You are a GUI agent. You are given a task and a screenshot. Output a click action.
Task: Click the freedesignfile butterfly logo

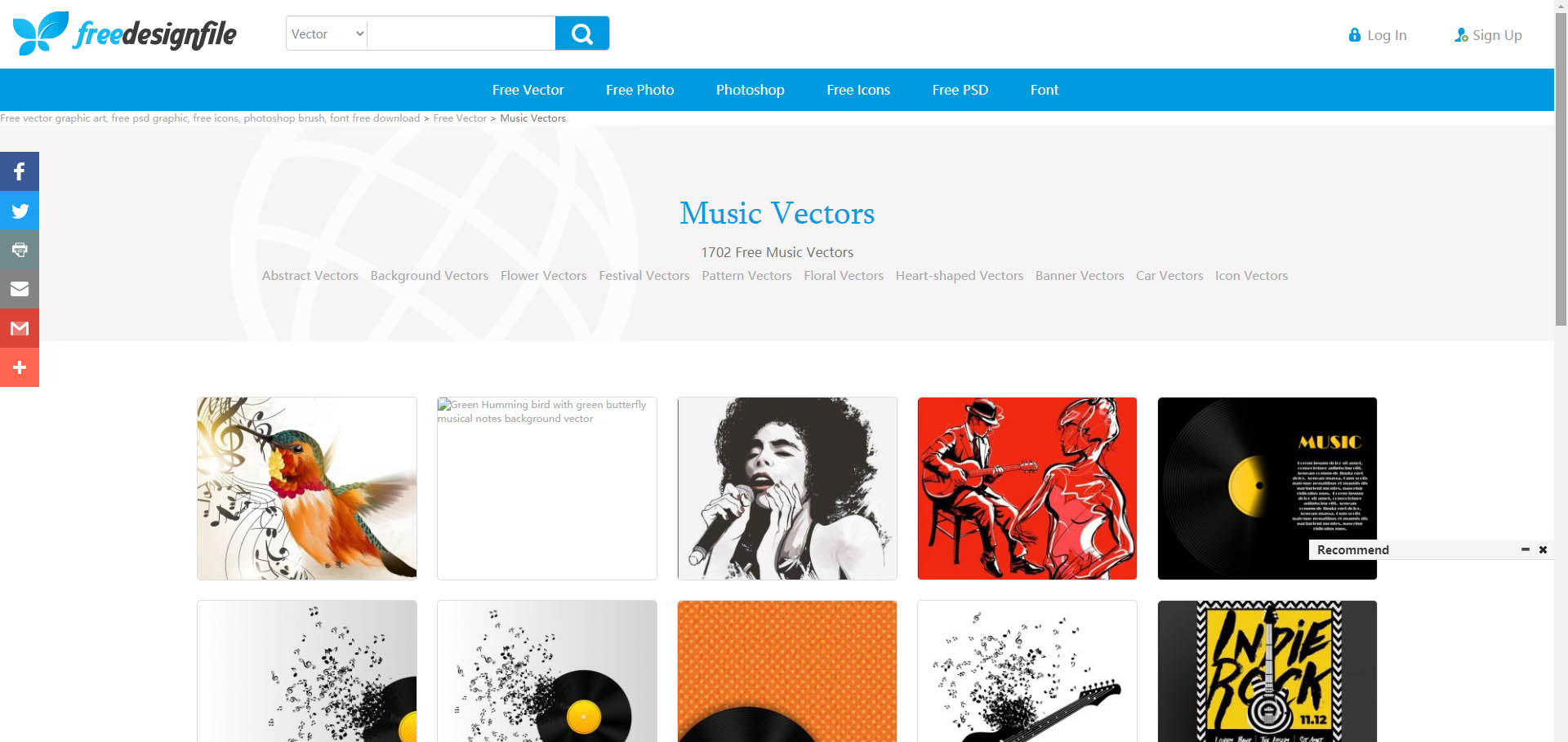click(x=124, y=33)
